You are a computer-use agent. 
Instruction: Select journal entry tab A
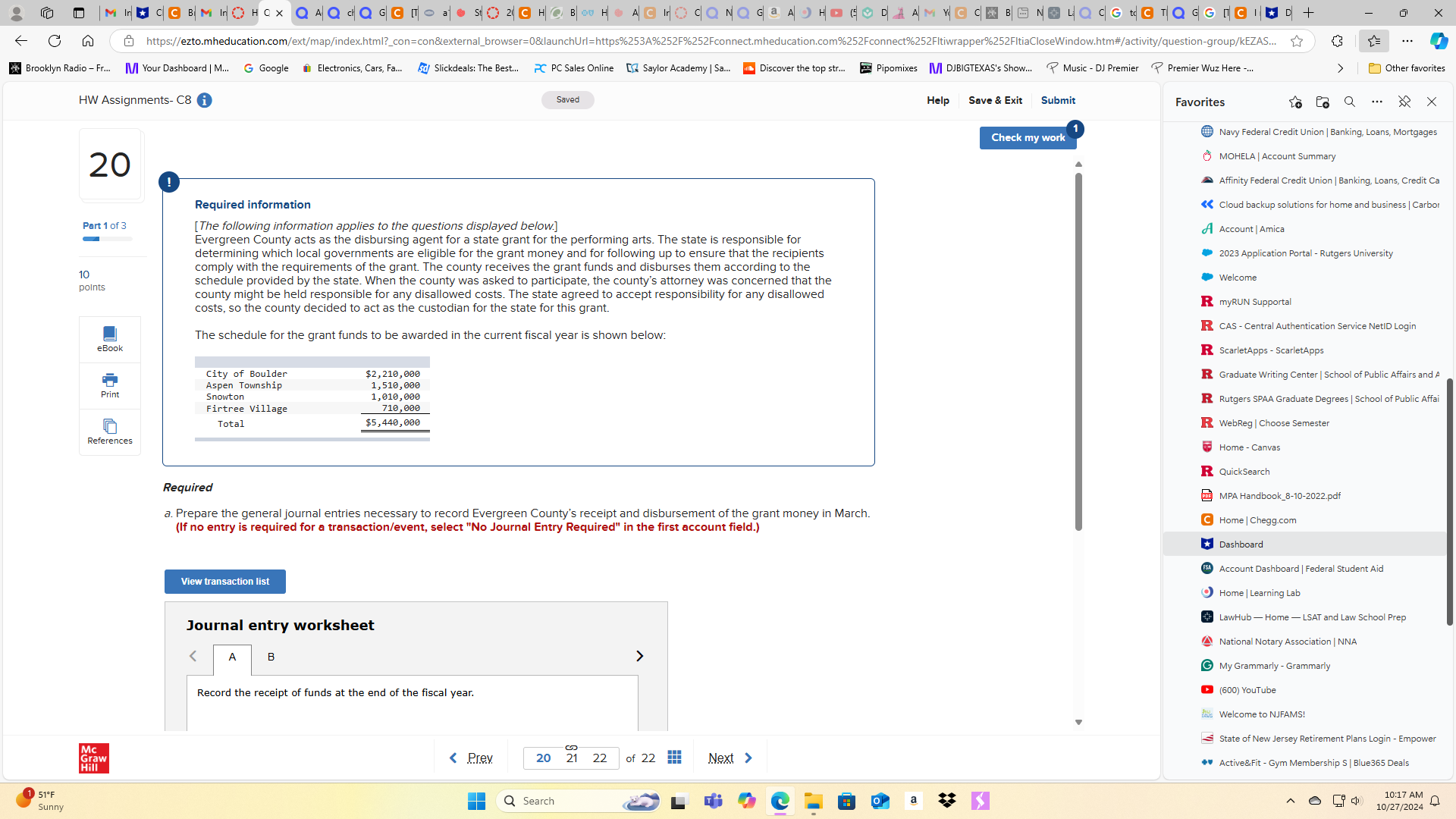pyautogui.click(x=232, y=657)
